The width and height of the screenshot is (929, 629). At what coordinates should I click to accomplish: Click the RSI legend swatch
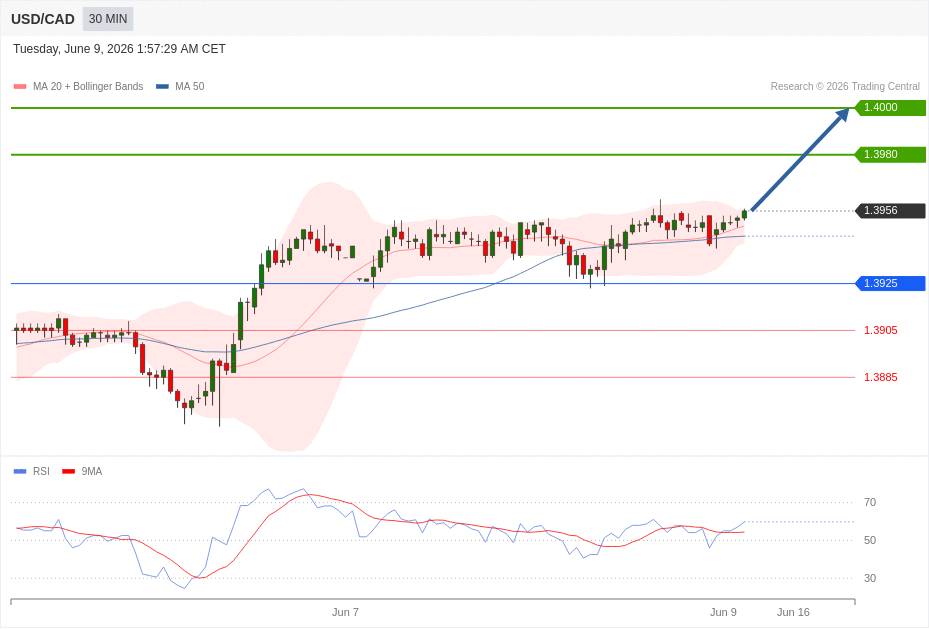pos(20,471)
